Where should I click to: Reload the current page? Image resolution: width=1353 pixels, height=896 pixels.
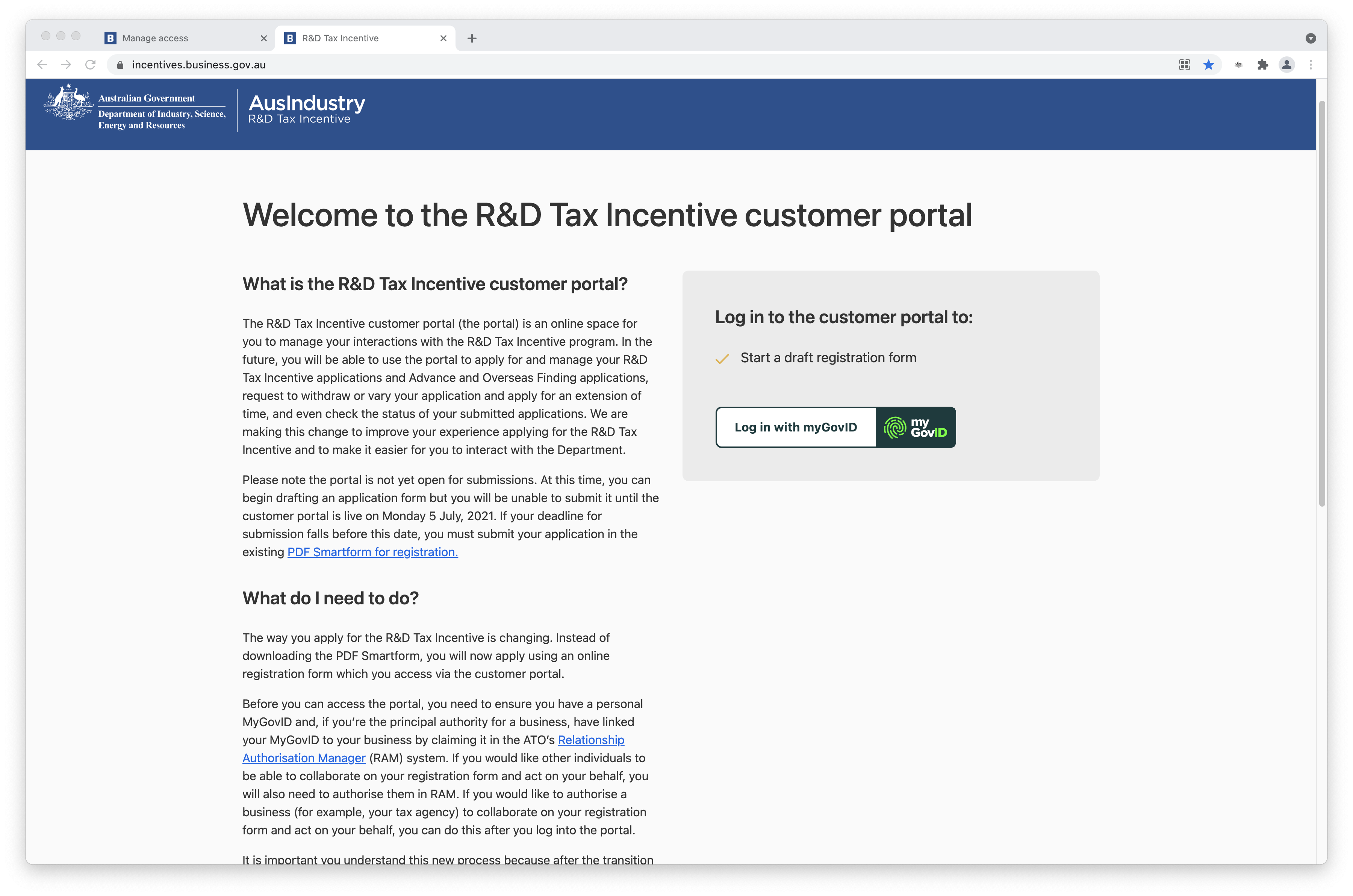(90, 65)
